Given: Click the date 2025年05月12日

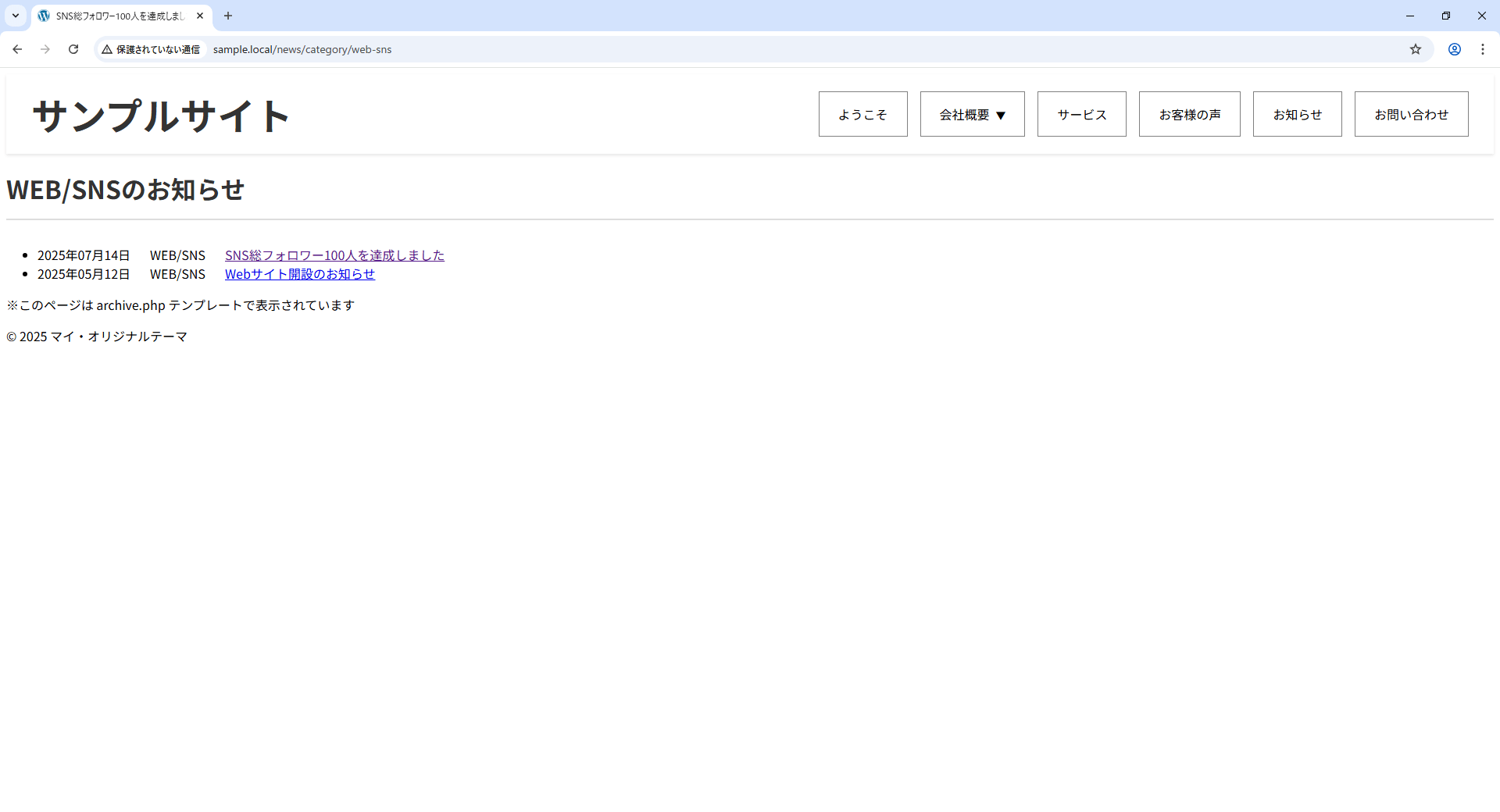Looking at the screenshot, I should point(84,274).
